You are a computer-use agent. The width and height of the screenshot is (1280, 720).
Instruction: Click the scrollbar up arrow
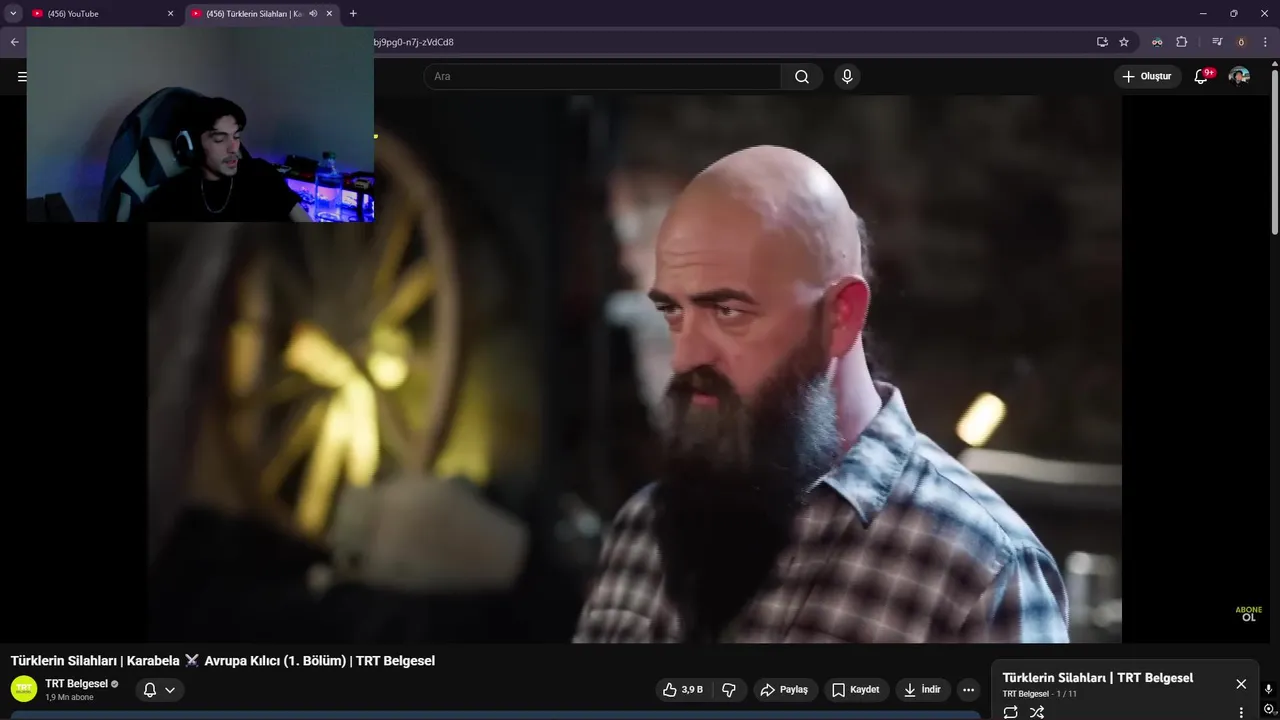click(1274, 64)
